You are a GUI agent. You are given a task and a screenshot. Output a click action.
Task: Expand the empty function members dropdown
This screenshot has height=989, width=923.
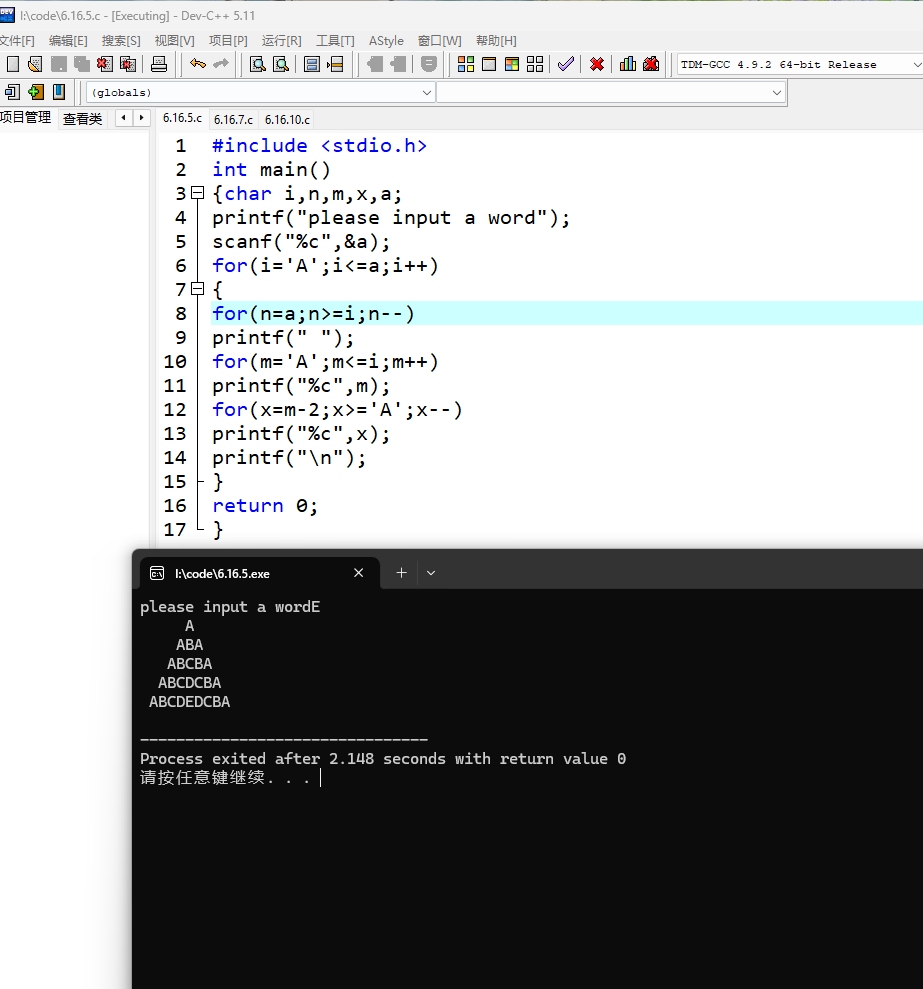(777, 93)
